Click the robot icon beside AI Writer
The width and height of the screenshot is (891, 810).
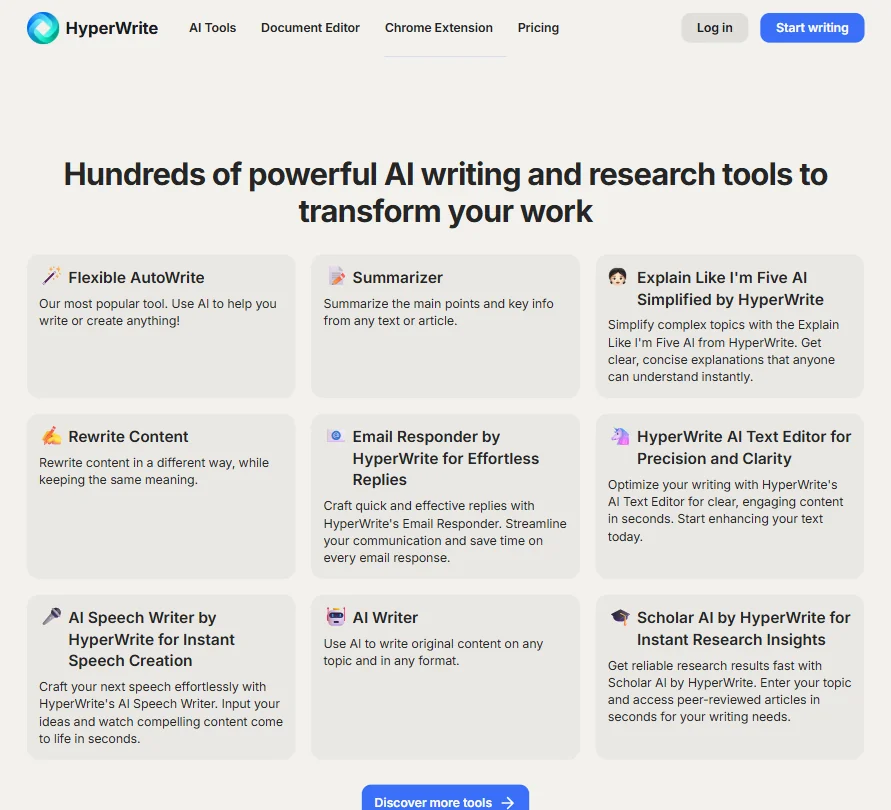[336, 617]
